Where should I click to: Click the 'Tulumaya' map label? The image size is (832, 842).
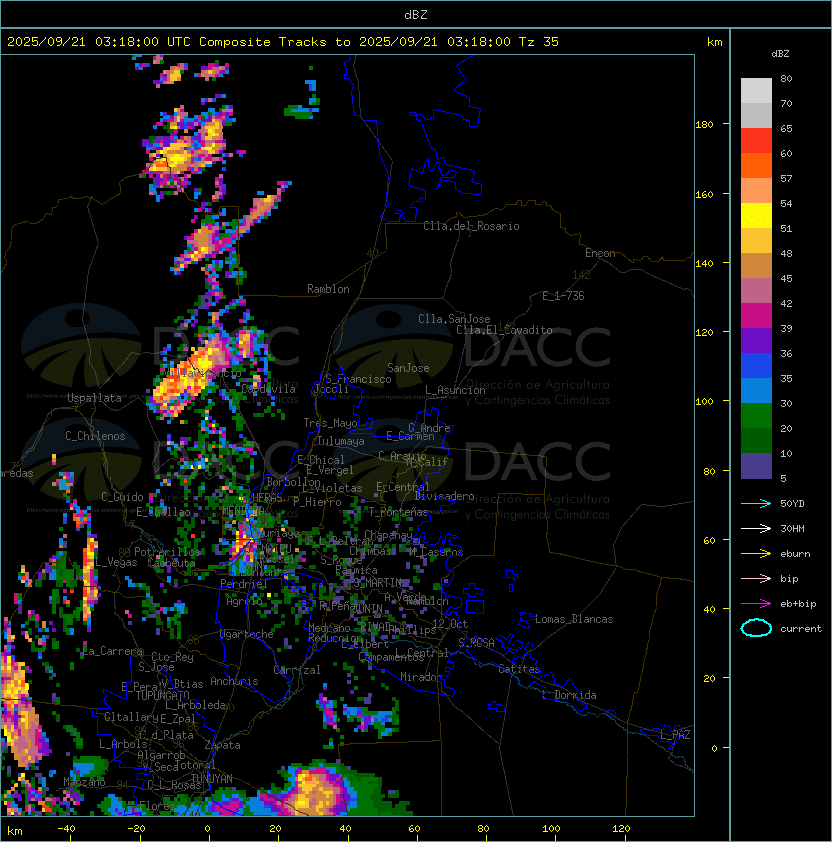341,441
